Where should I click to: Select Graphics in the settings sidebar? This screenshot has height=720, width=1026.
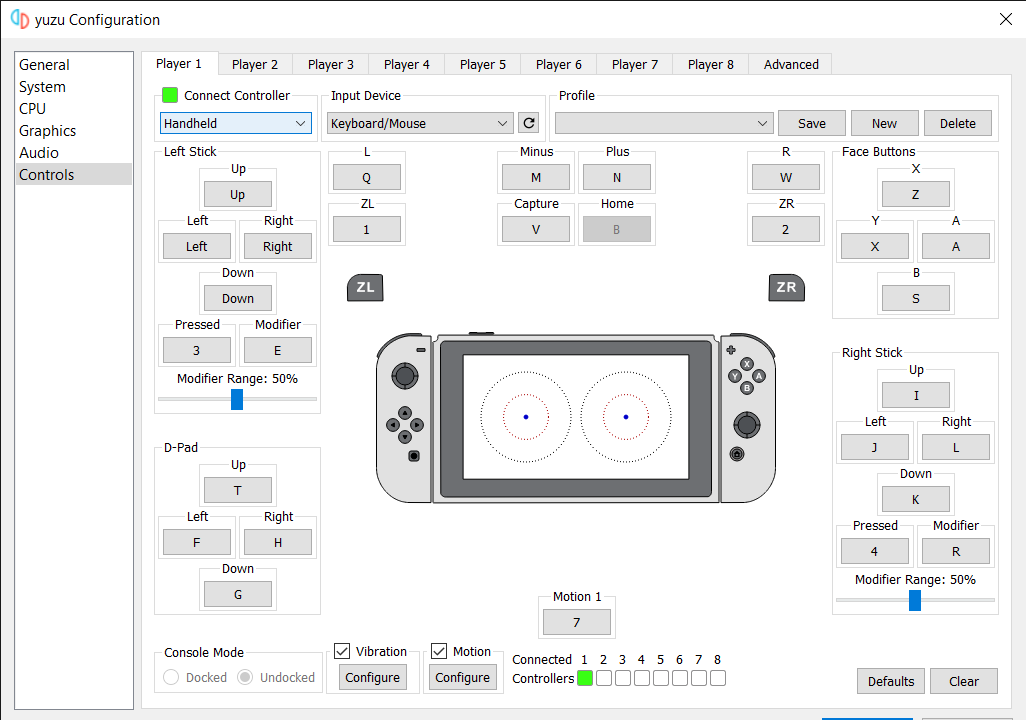point(73,131)
